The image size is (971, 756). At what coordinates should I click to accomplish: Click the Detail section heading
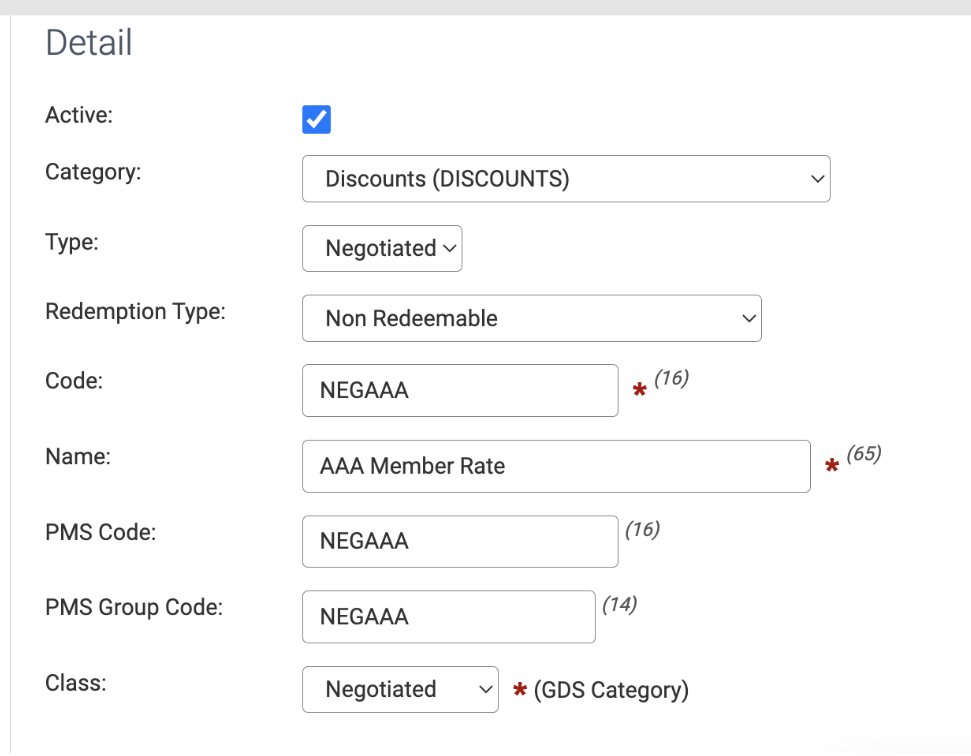click(x=89, y=43)
